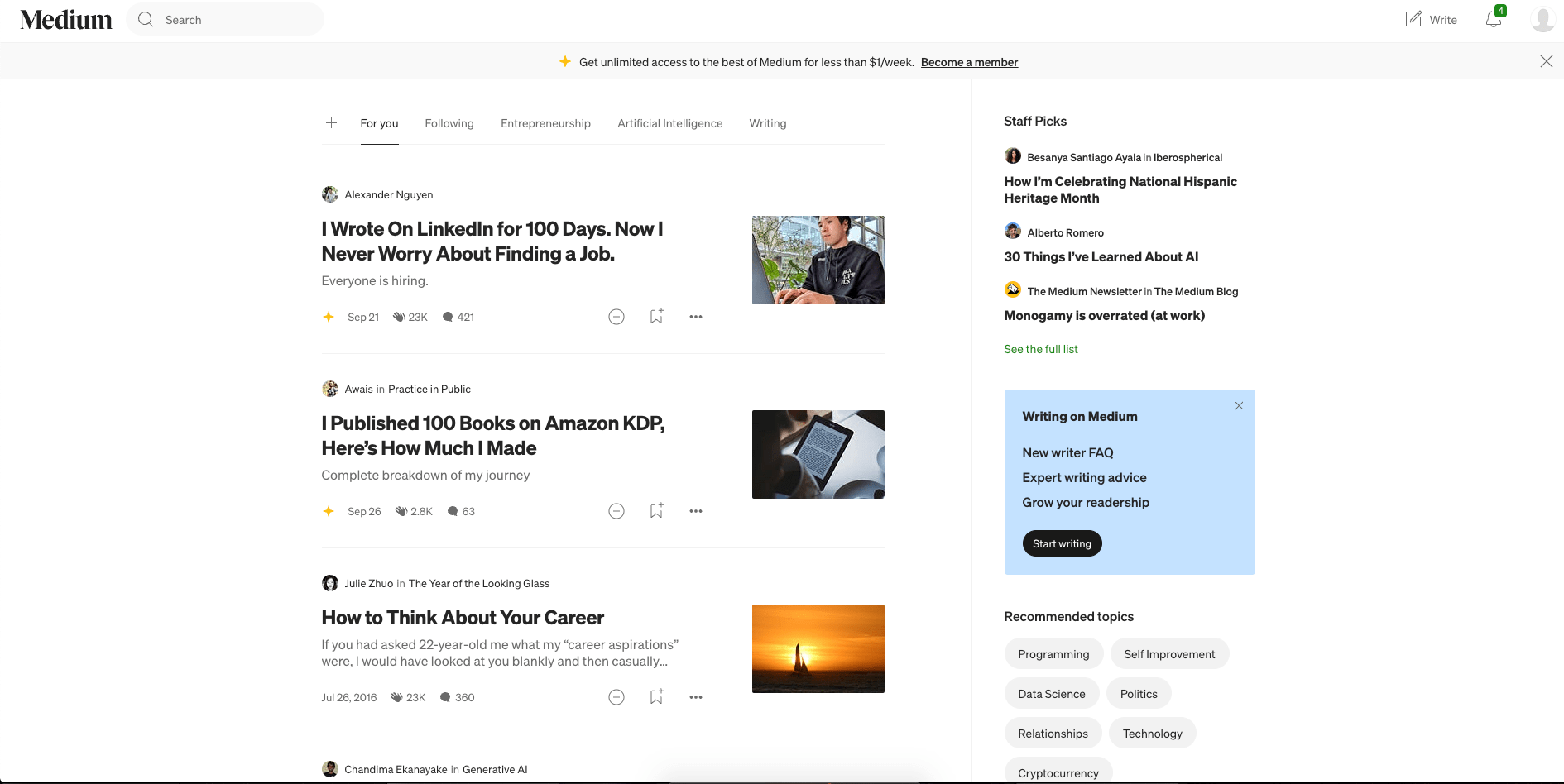Click Julie Zhuo's avatar
This screenshot has width=1564, height=784.
click(x=330, y=583)
